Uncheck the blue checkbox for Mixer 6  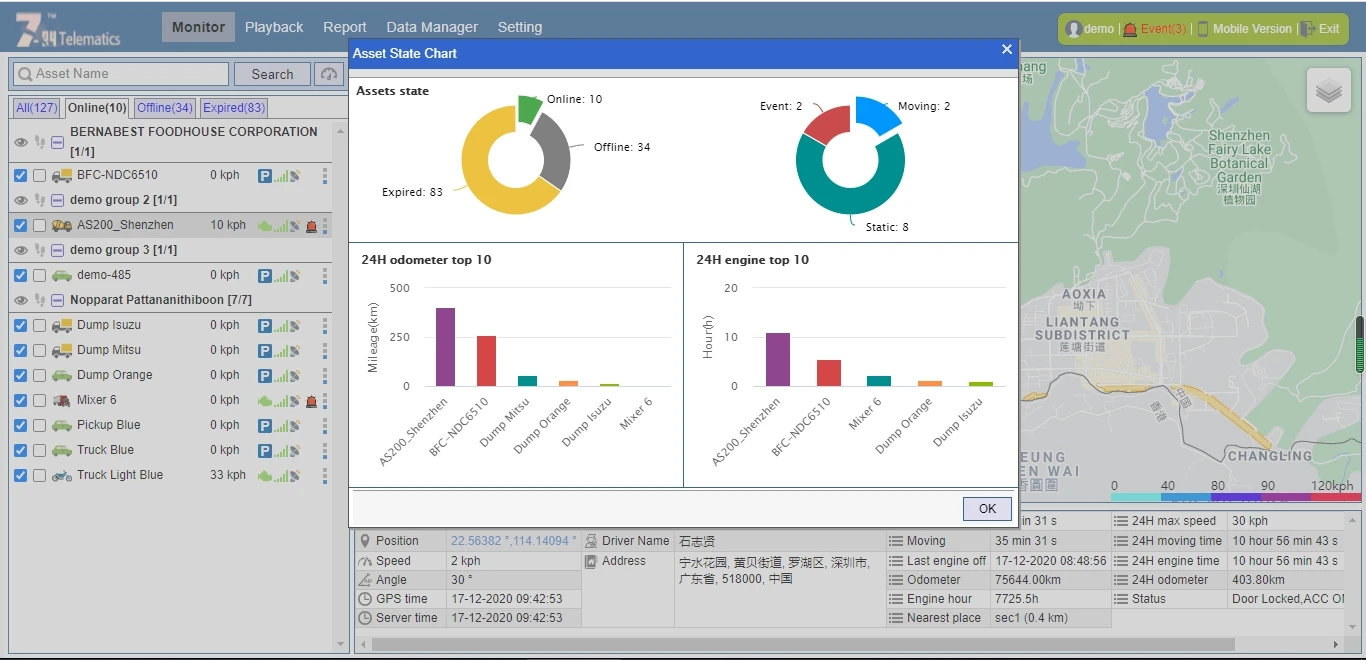coord(21,400)
